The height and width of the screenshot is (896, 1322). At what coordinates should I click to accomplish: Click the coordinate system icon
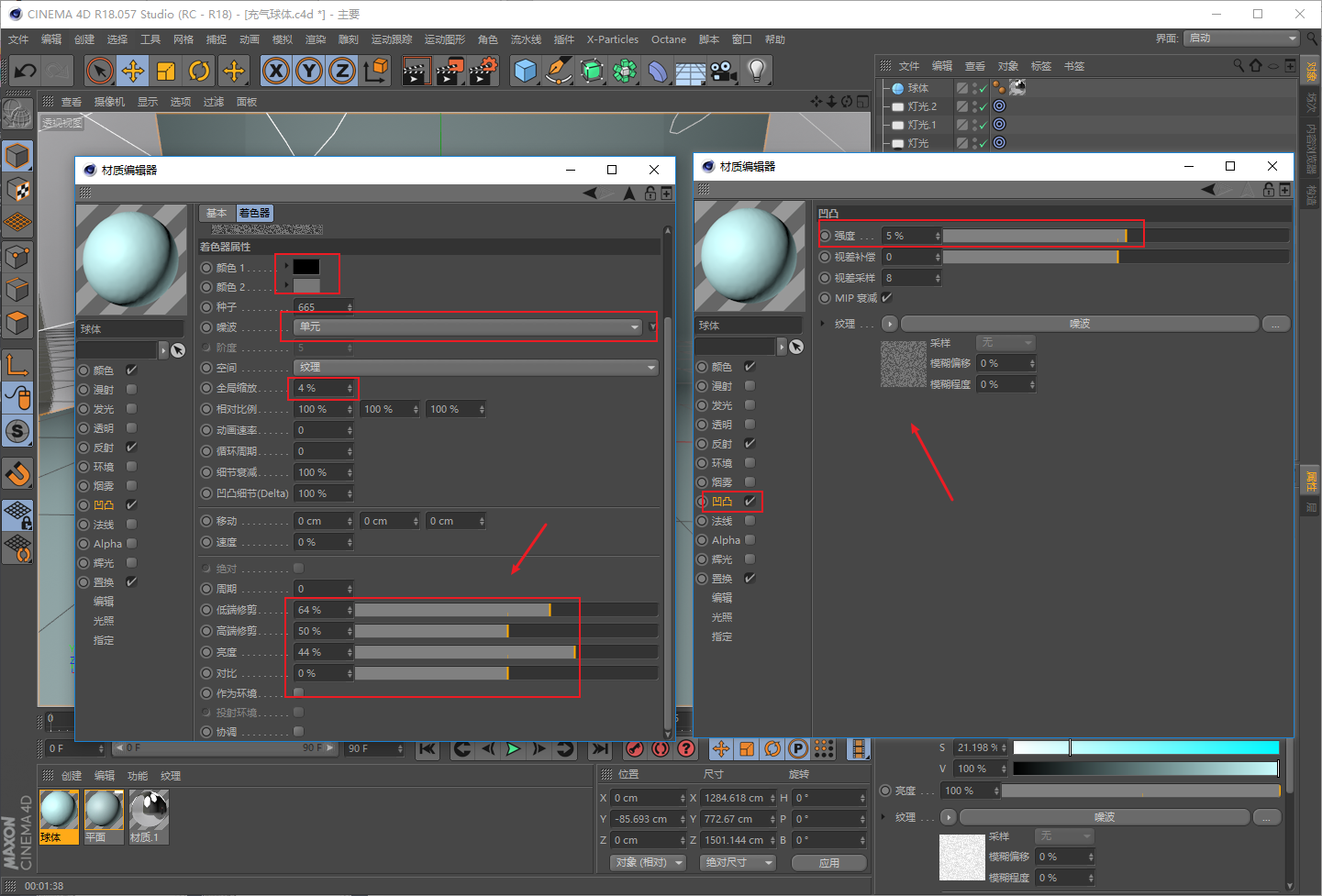pos(376,71)
